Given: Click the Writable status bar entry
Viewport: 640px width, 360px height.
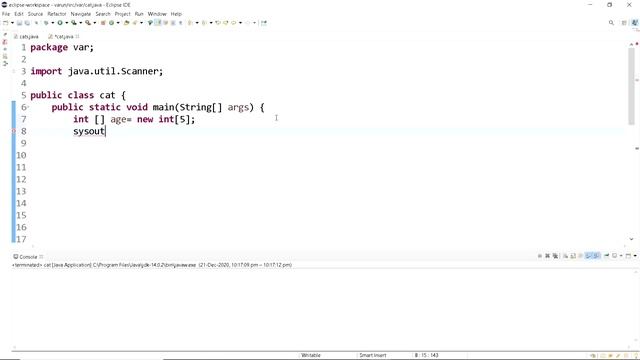Looking at the screenshot, I should (311, 355).
